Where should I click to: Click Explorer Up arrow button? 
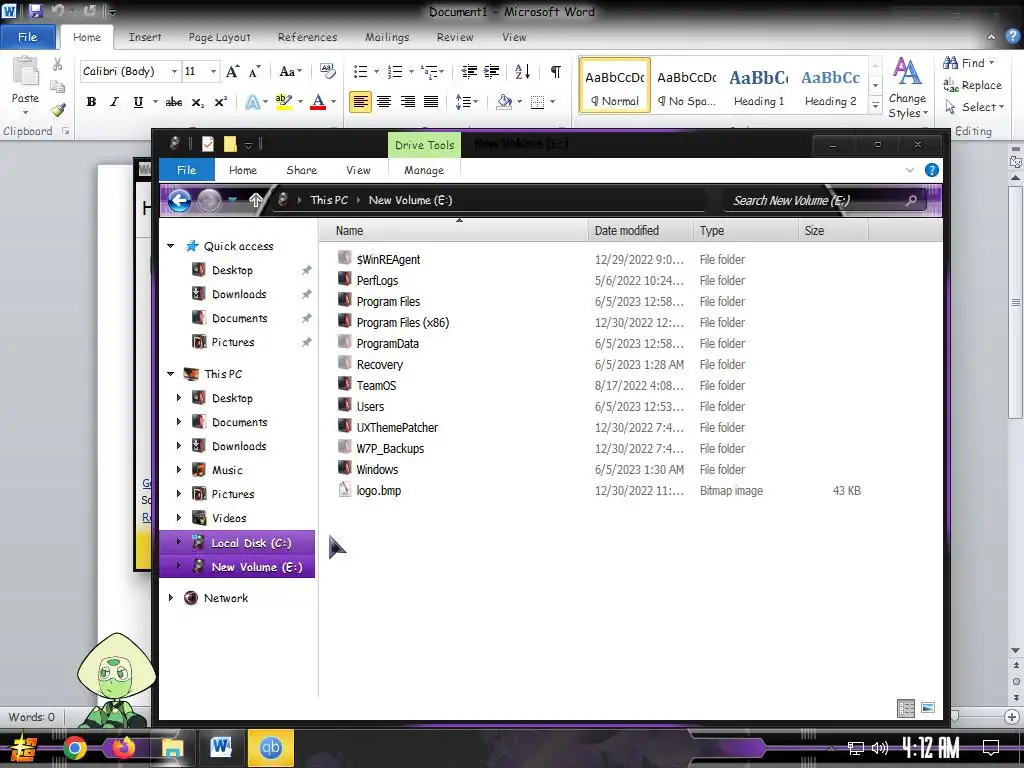pyautogui.click(x=256, y=200)
